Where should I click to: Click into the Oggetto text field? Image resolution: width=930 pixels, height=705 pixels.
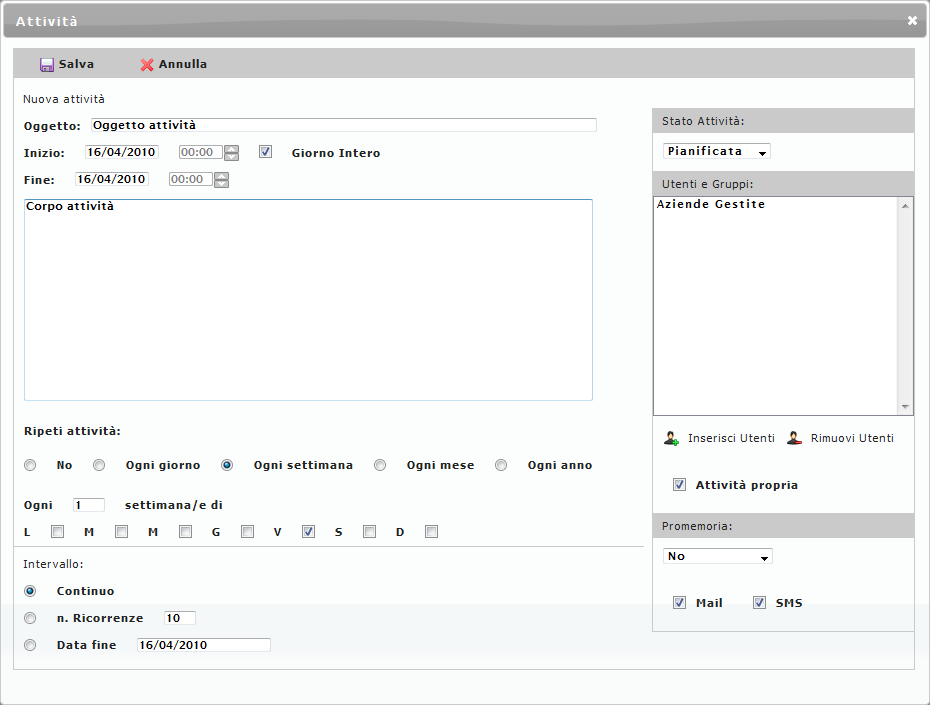tap(343, 126)
